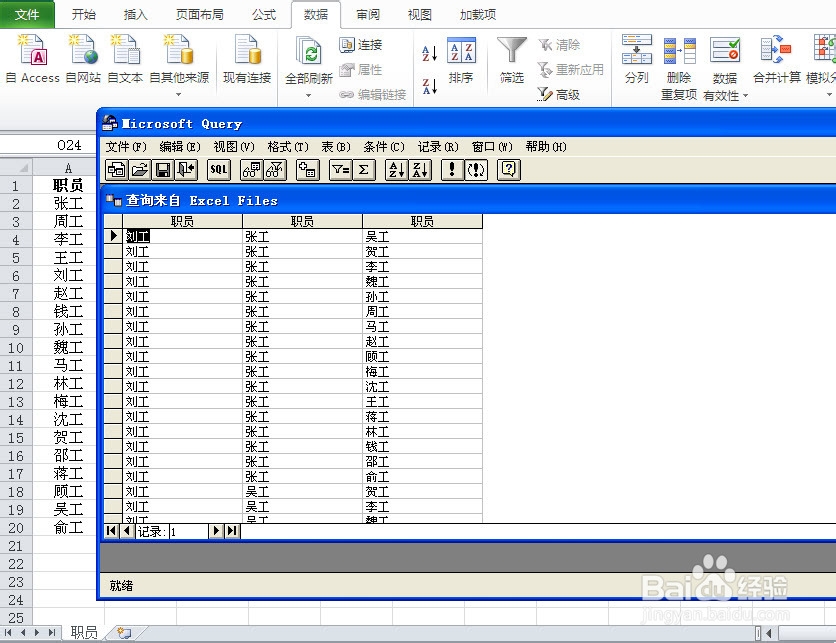836x643 pixels.
Task: Click Excel row header 10
Action: (16, 348)
